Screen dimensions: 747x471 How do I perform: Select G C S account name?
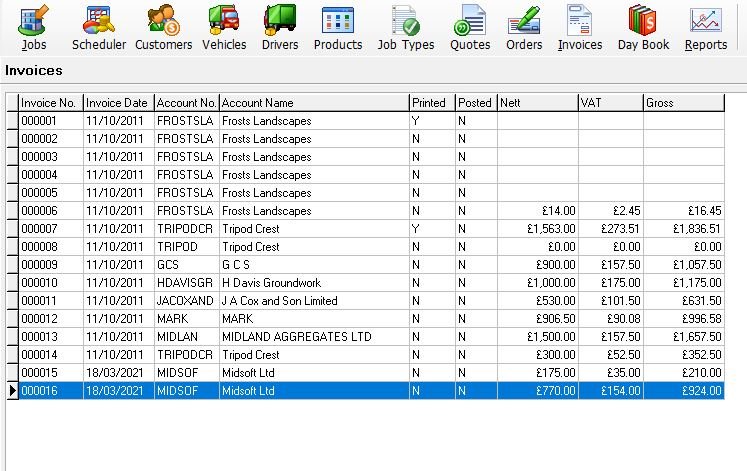click(314, 265)
